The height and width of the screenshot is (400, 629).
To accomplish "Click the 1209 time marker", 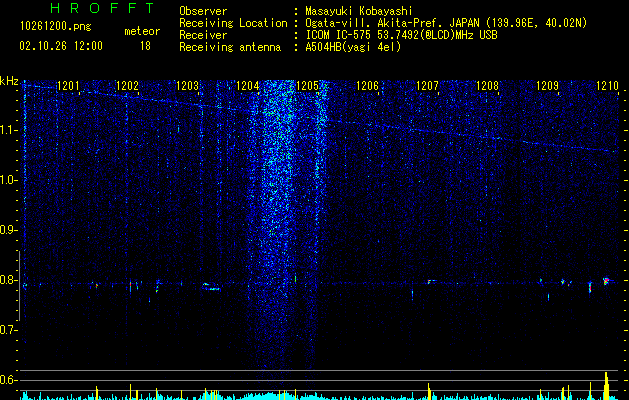I will [x=548, y=86].
